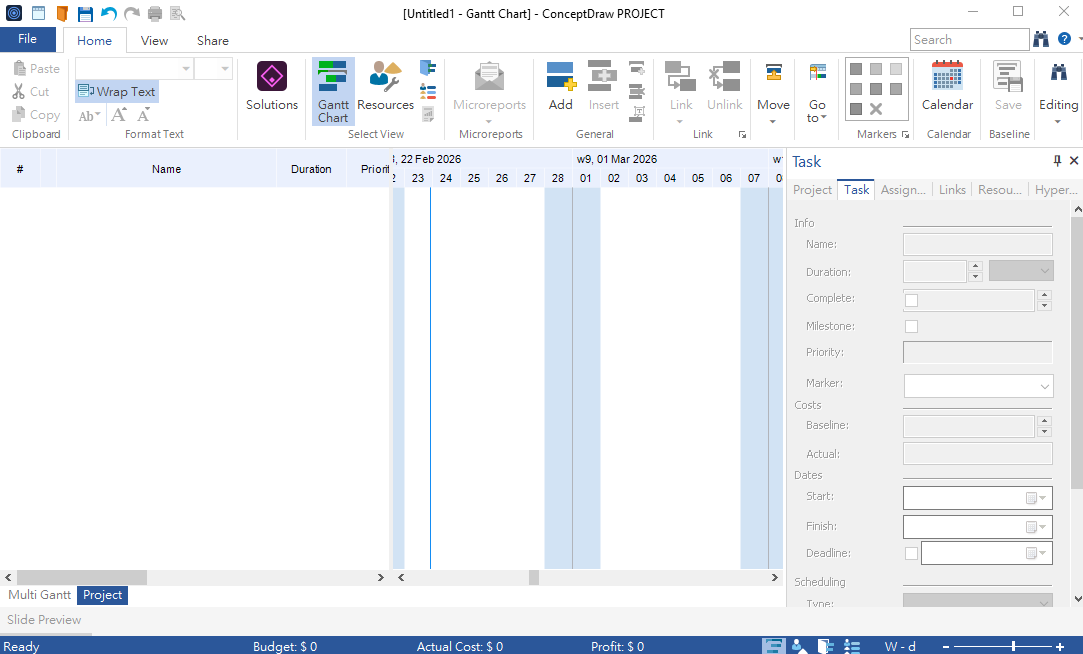1083x654 pixels.
Task: Click the task table horizontal scrollbar thumb
Action: 82,577
